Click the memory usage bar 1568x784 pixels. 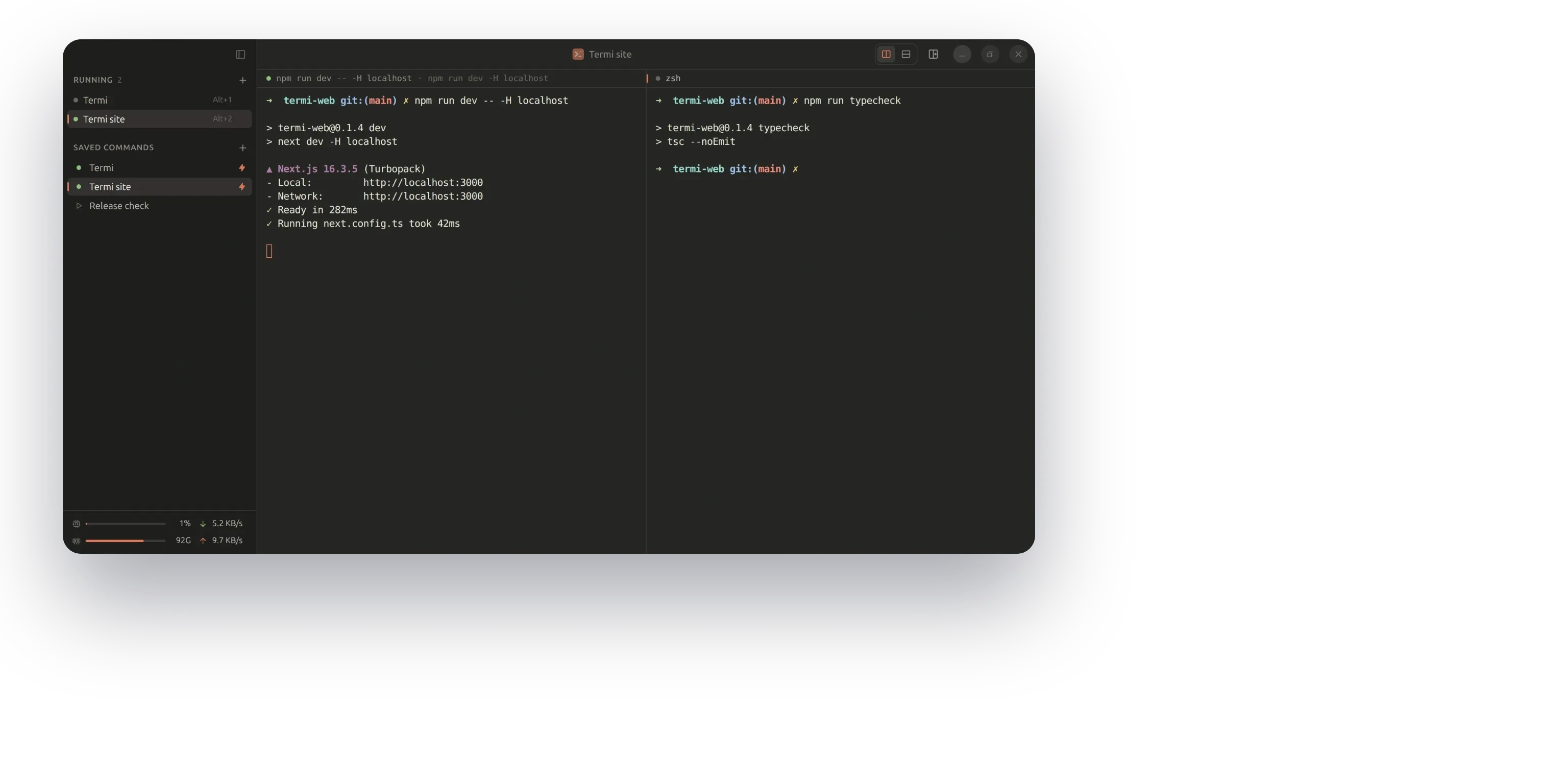126,541
